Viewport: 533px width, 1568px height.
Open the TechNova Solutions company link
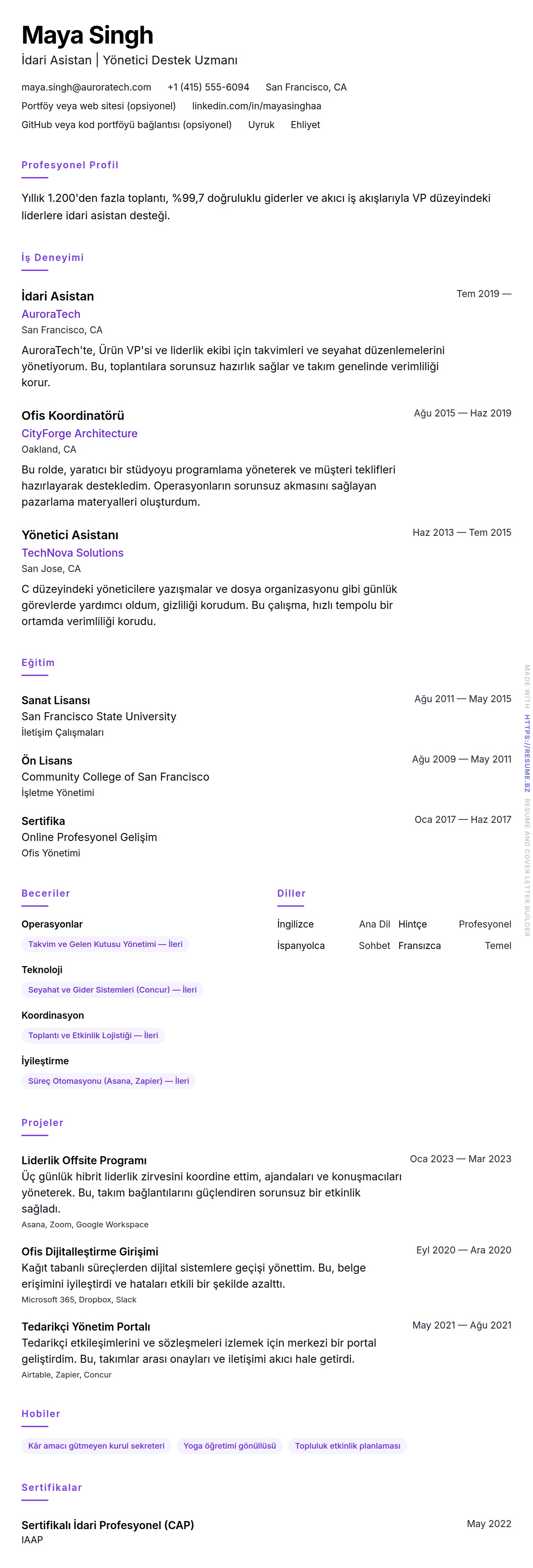(72, 553)
